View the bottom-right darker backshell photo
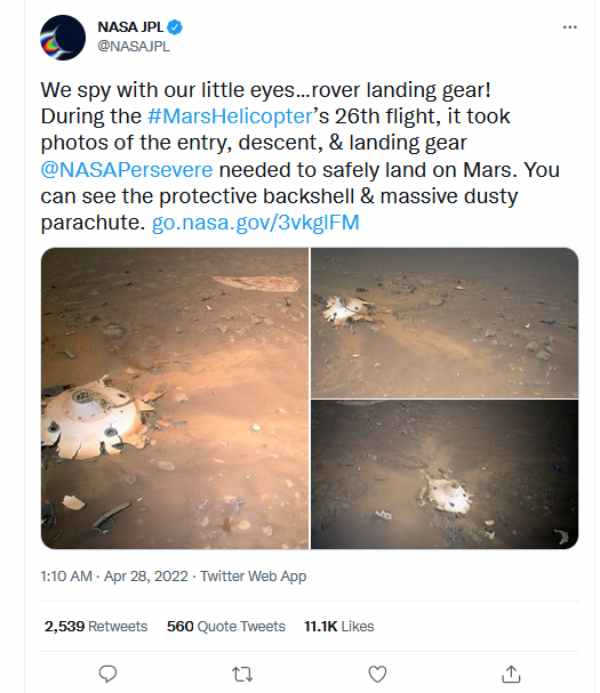The width and height of the screenshot is (600, 693). [x=445, y=474]
